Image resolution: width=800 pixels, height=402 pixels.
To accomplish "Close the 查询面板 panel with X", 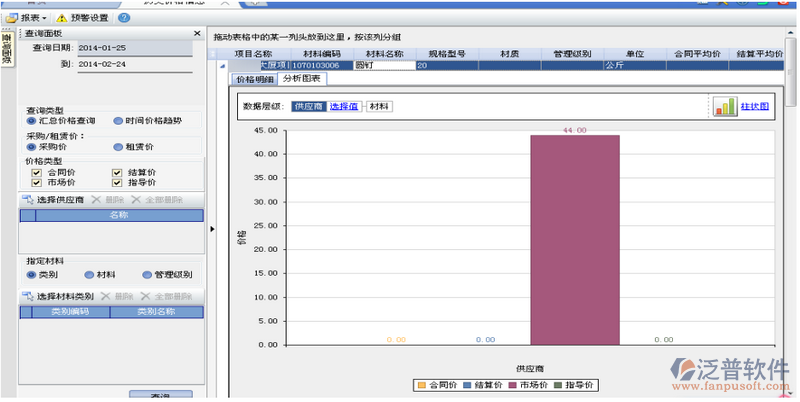I will [197, 34].
